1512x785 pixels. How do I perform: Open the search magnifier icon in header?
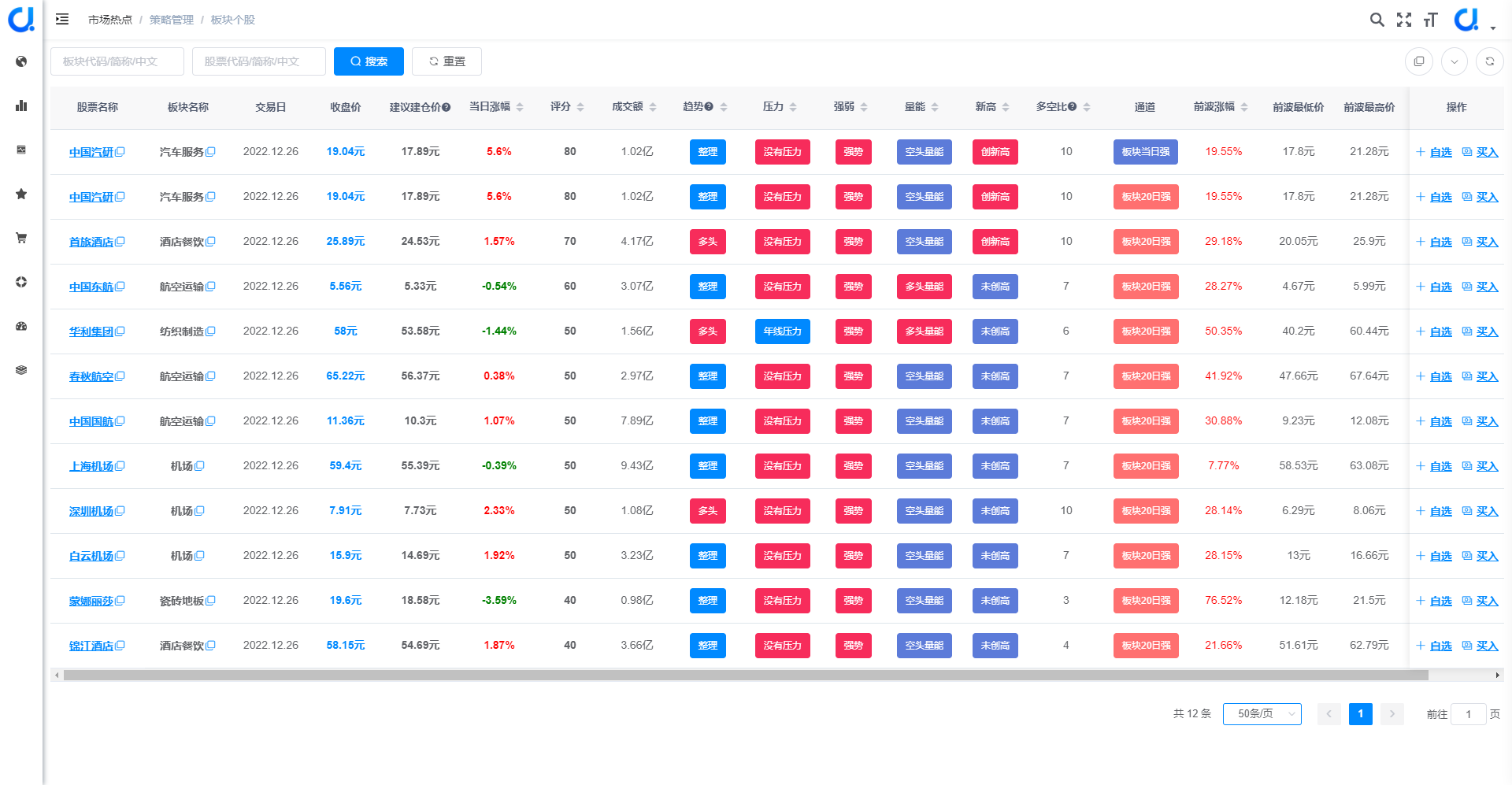1377,20
